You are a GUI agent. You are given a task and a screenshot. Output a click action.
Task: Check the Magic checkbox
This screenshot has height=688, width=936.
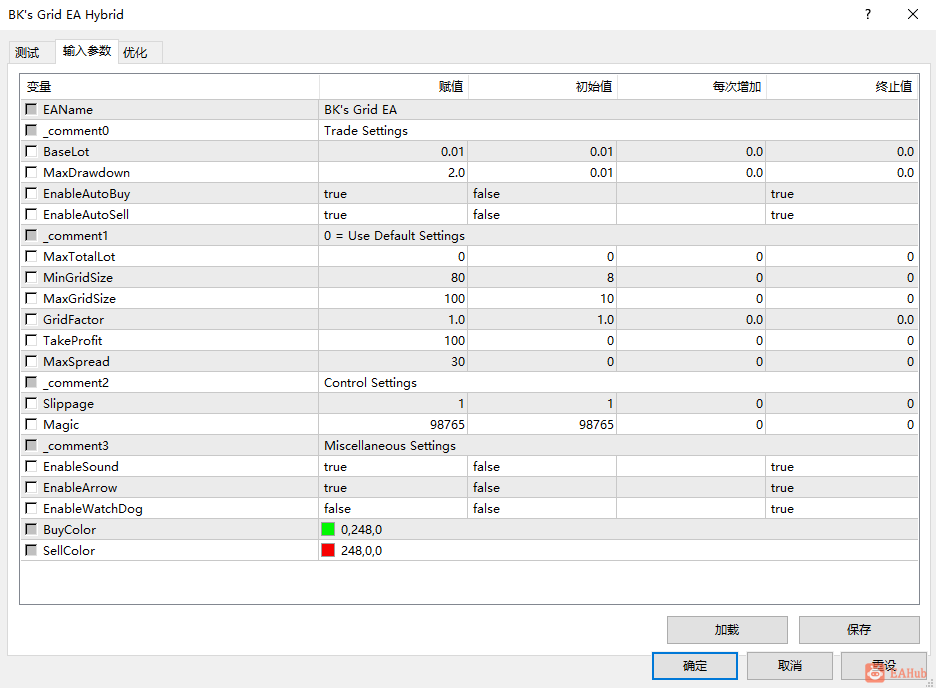point(31,424)
